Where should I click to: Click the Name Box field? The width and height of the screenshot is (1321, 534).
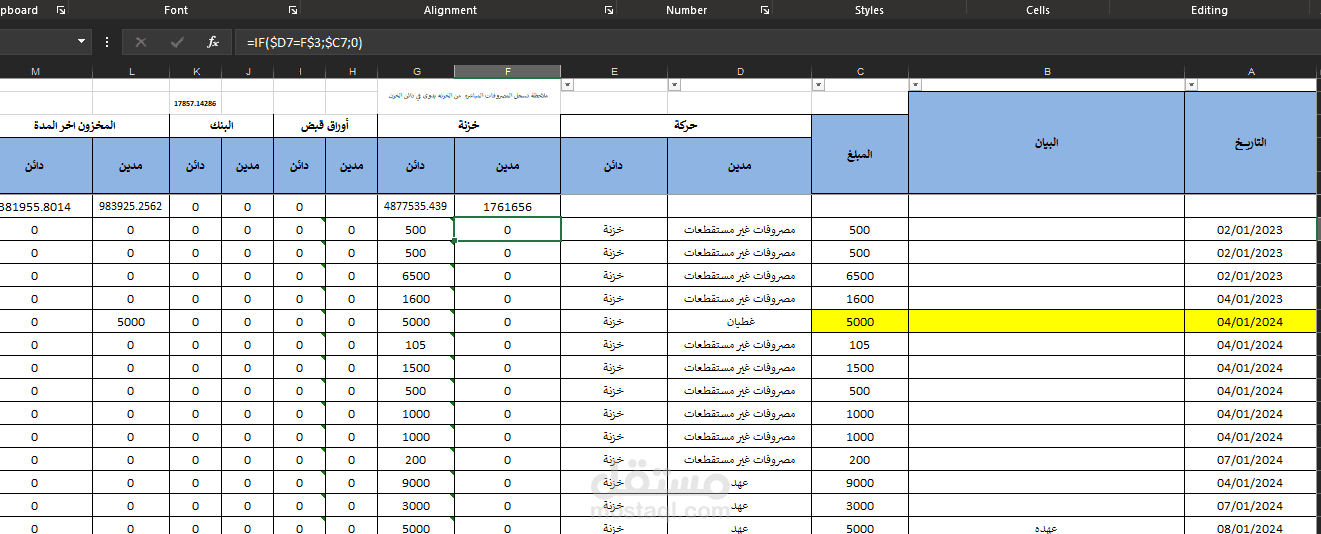(36, 42)
